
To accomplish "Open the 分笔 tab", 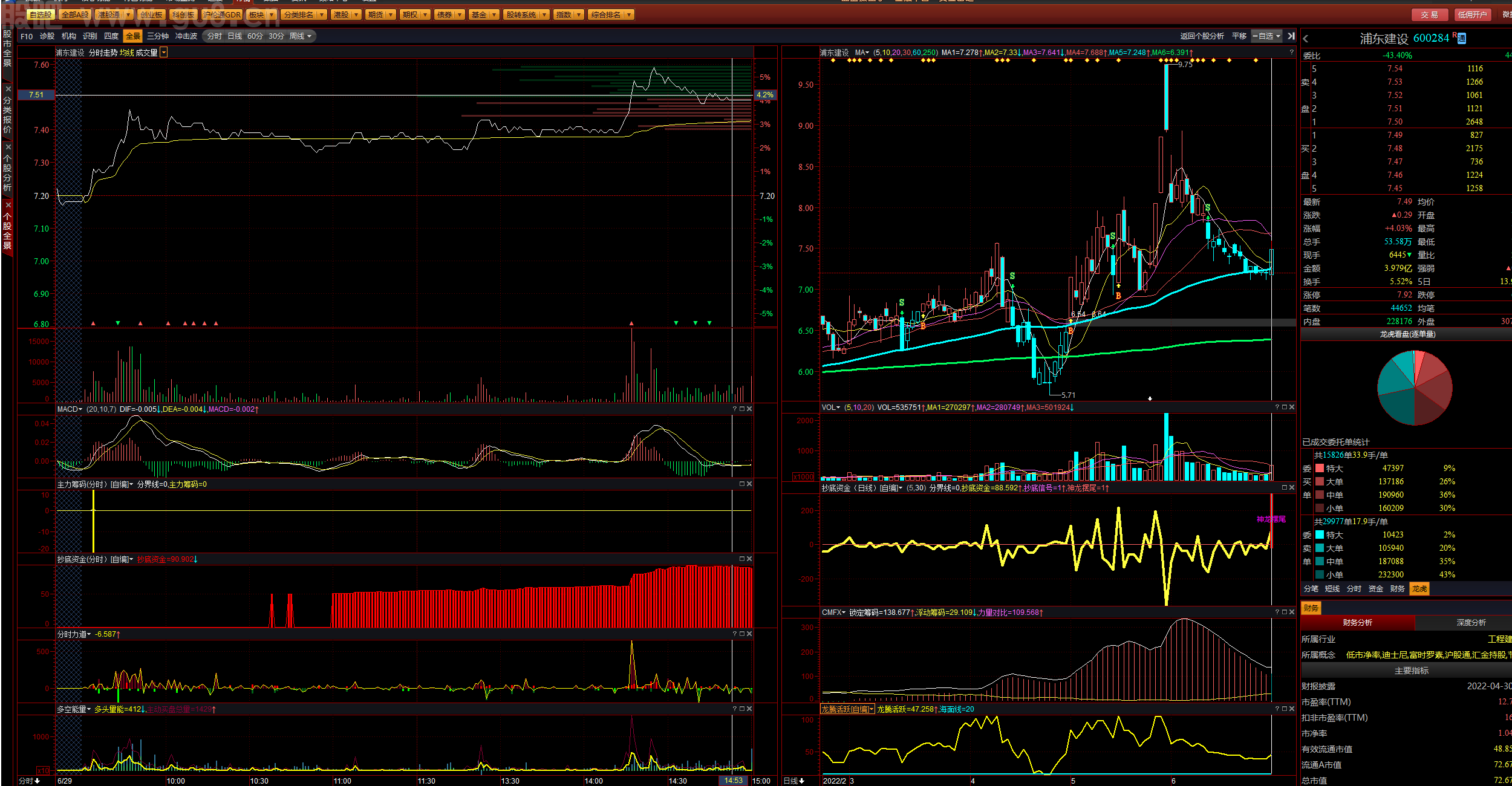I will tap(1311, 589).
